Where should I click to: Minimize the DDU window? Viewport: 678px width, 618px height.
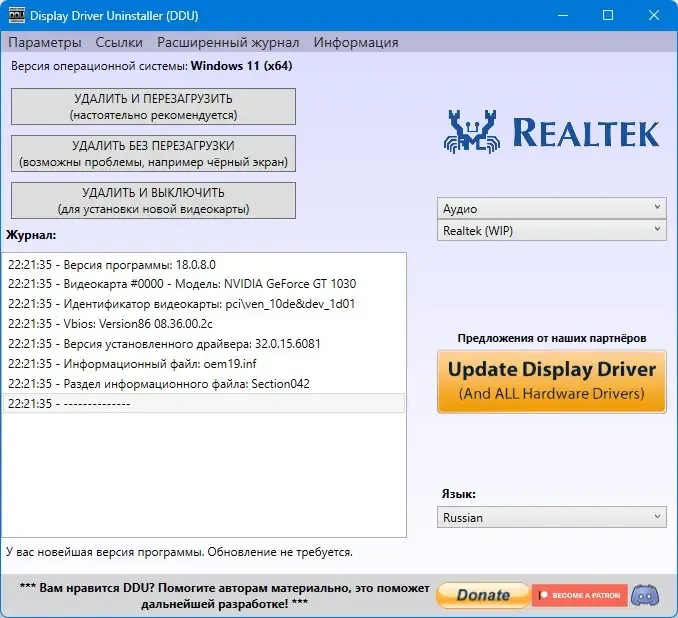563,16
